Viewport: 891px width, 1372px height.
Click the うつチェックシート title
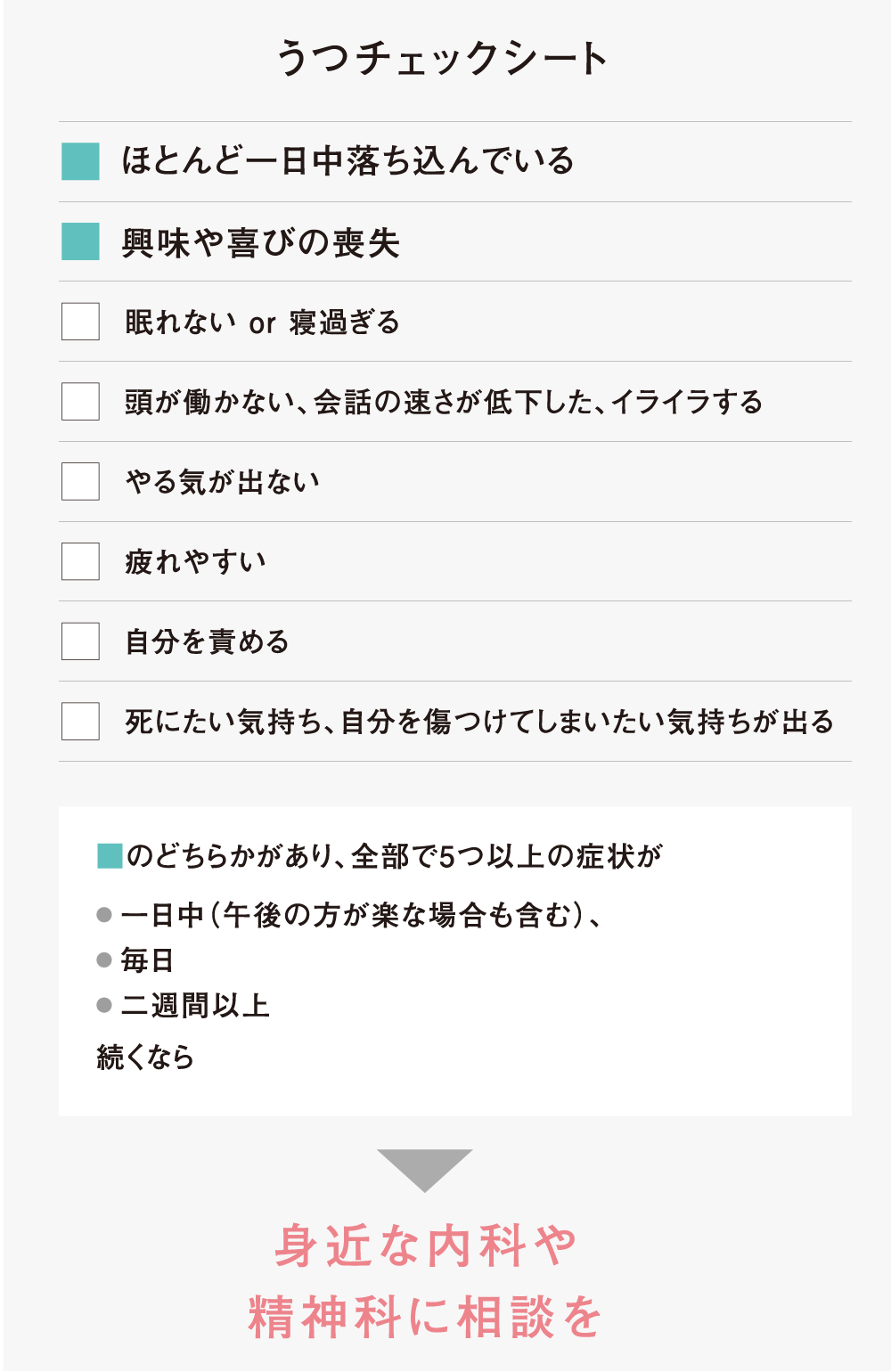[442, 59]
